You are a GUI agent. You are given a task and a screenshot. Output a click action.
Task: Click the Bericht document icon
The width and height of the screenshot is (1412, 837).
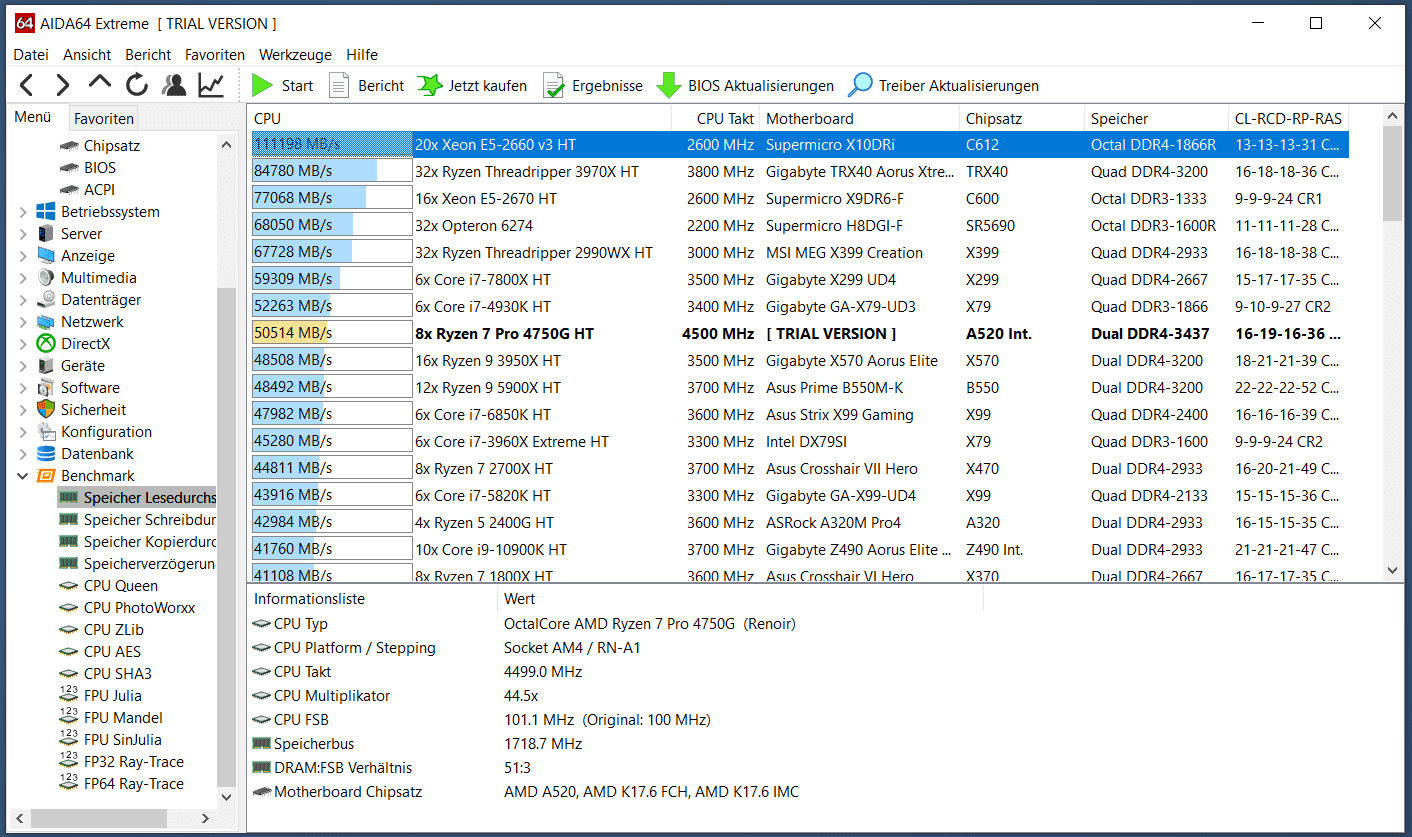(x=339, y=86)
